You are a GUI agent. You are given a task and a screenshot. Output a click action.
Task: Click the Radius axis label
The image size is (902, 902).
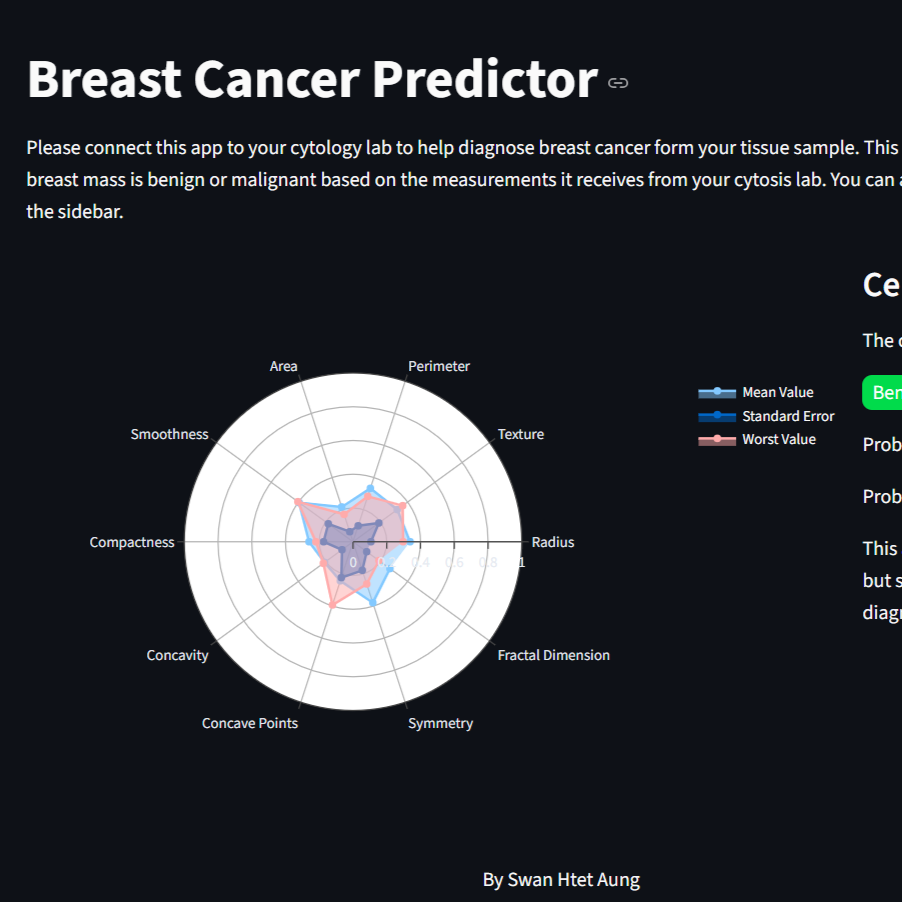pyautogui.click(x=553, y=542)
